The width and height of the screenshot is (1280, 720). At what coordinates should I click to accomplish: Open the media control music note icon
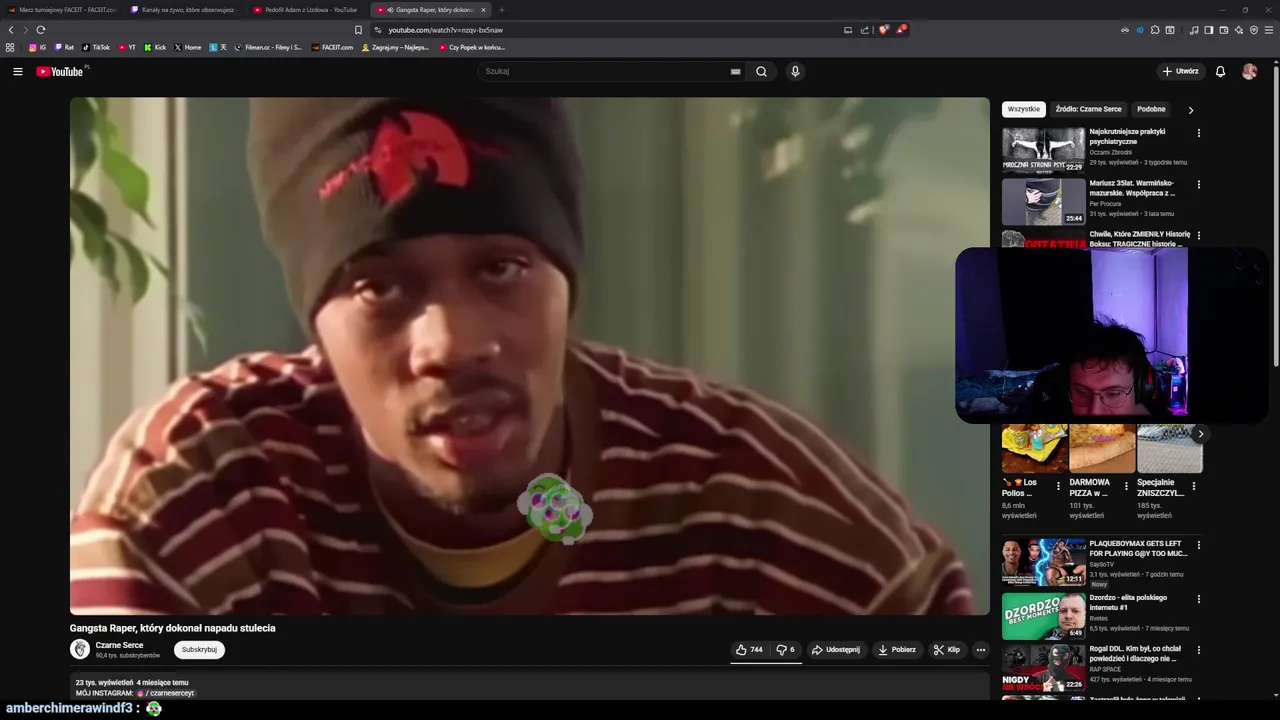[x=1193, y=30]
